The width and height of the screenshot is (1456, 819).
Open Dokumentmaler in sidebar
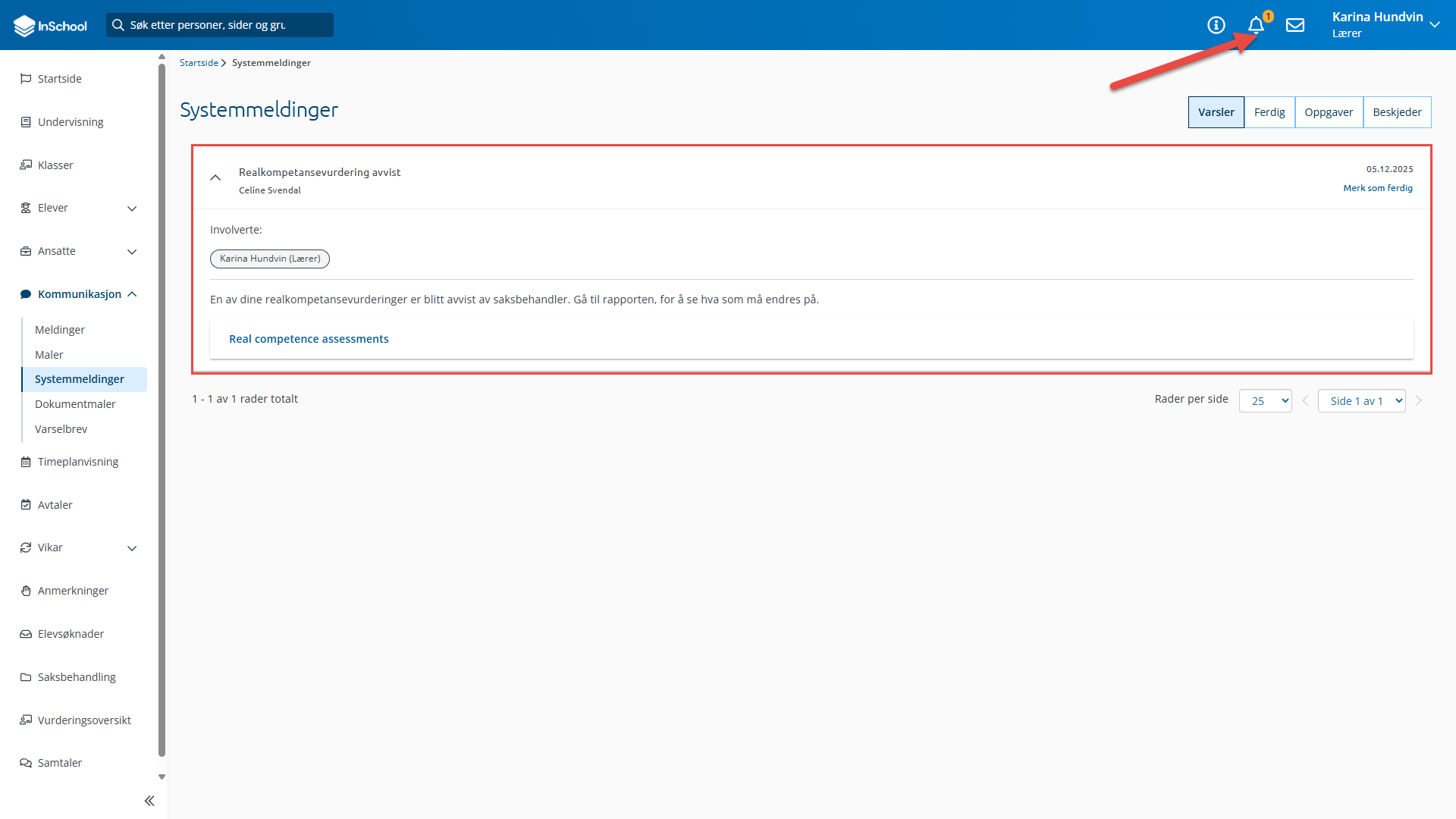coord(75,404)
